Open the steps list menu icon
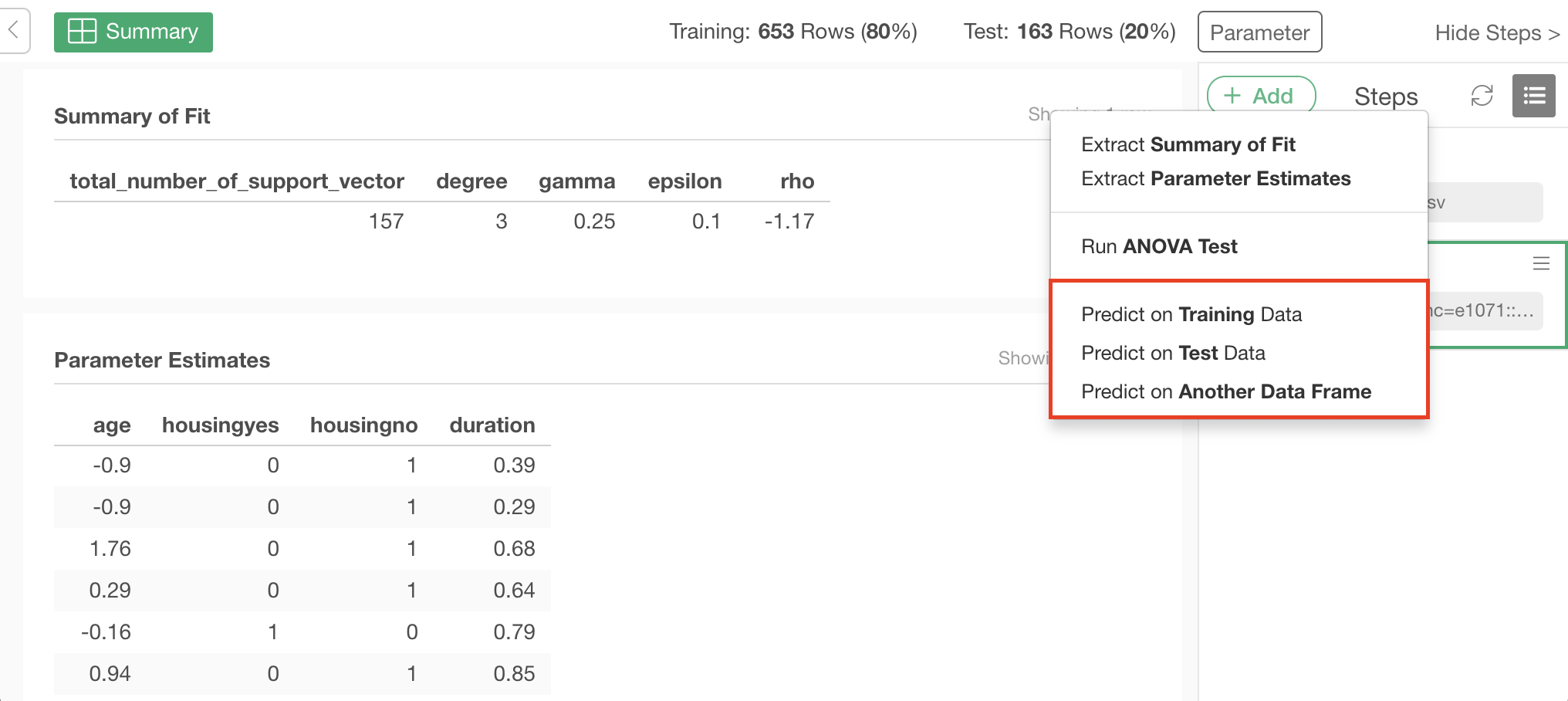Screen dimensions: 1568x701 [x=1533, y=96]
